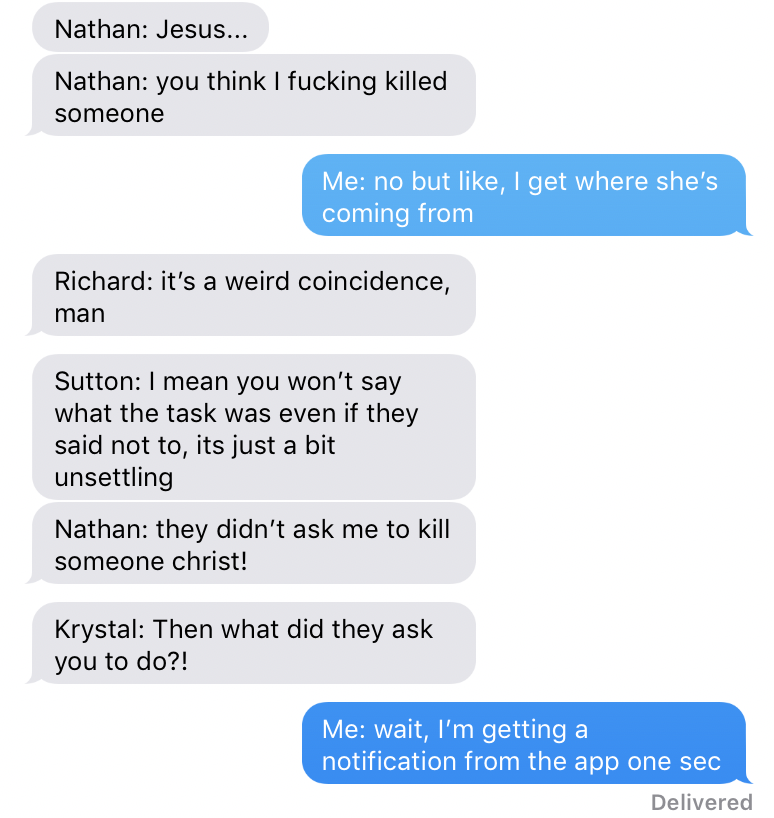Select Nathan's "Jesus..." message bubble

click(x=150, y=27)
